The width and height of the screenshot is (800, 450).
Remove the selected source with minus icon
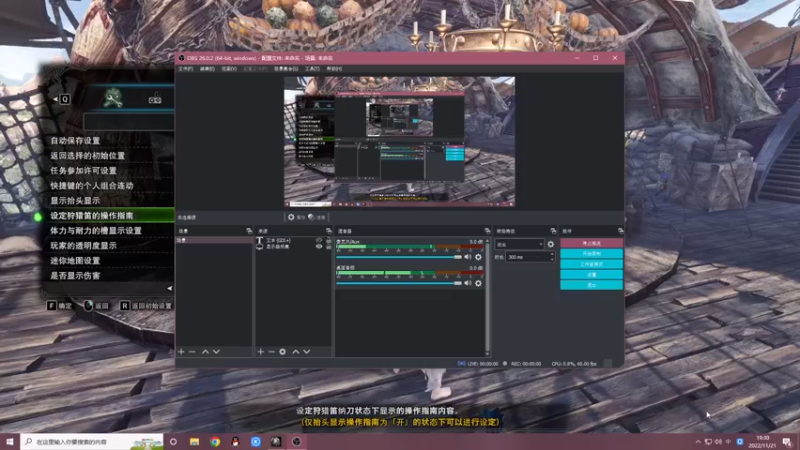click(271, 352)
